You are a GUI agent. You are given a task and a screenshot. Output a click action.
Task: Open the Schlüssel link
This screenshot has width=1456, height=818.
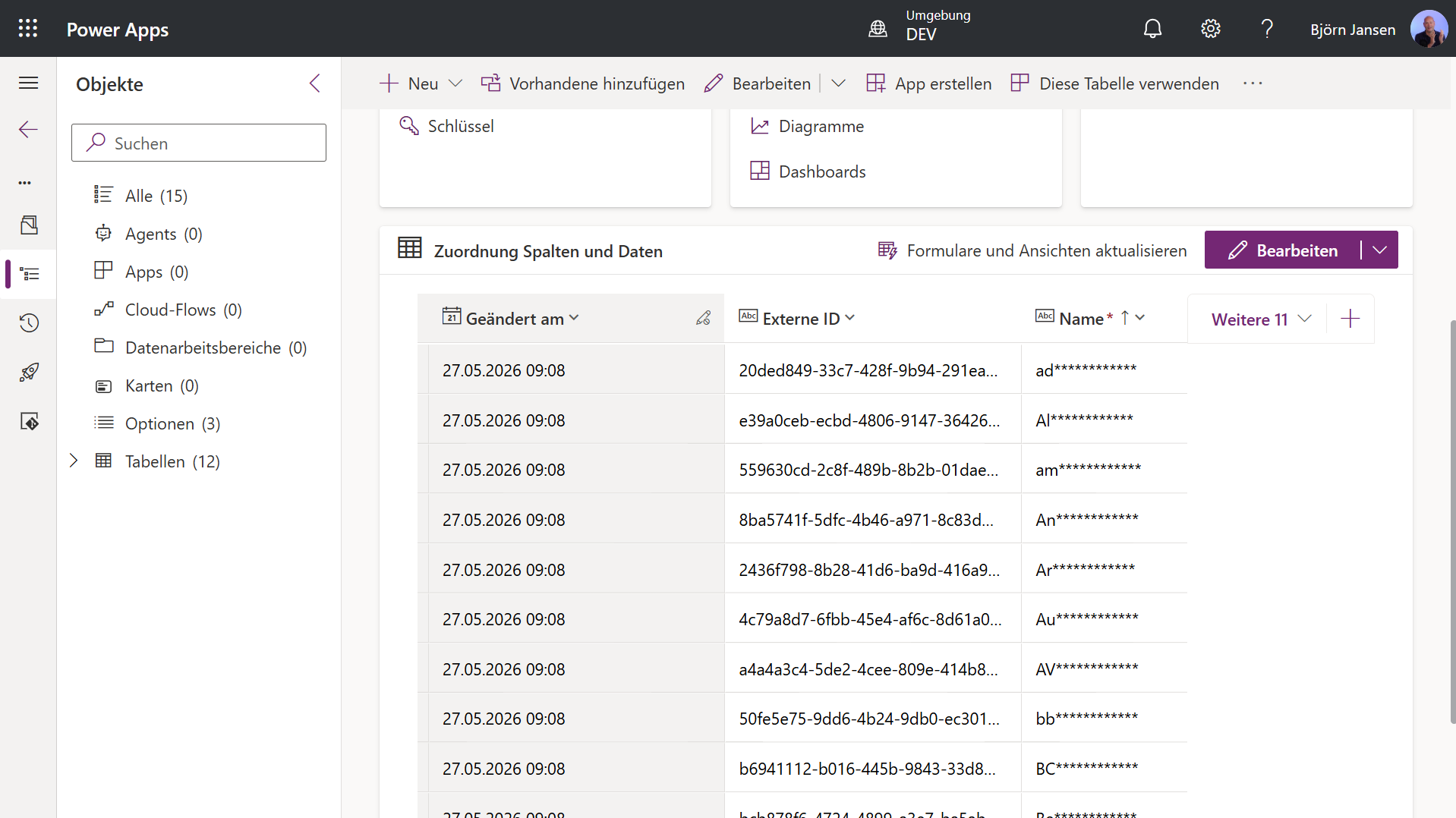coord(446,126)
